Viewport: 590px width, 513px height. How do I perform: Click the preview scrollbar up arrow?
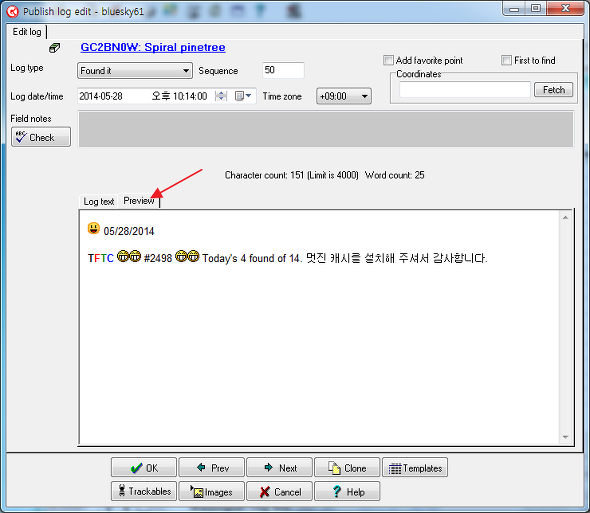tap(565, 218)
